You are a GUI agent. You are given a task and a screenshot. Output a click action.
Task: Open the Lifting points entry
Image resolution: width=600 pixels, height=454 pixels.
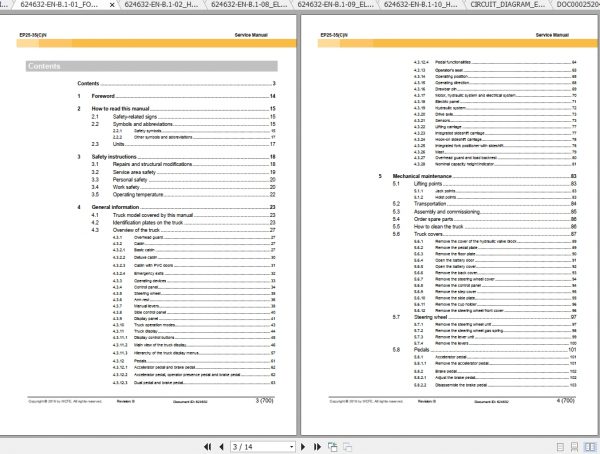click(484, 184)
